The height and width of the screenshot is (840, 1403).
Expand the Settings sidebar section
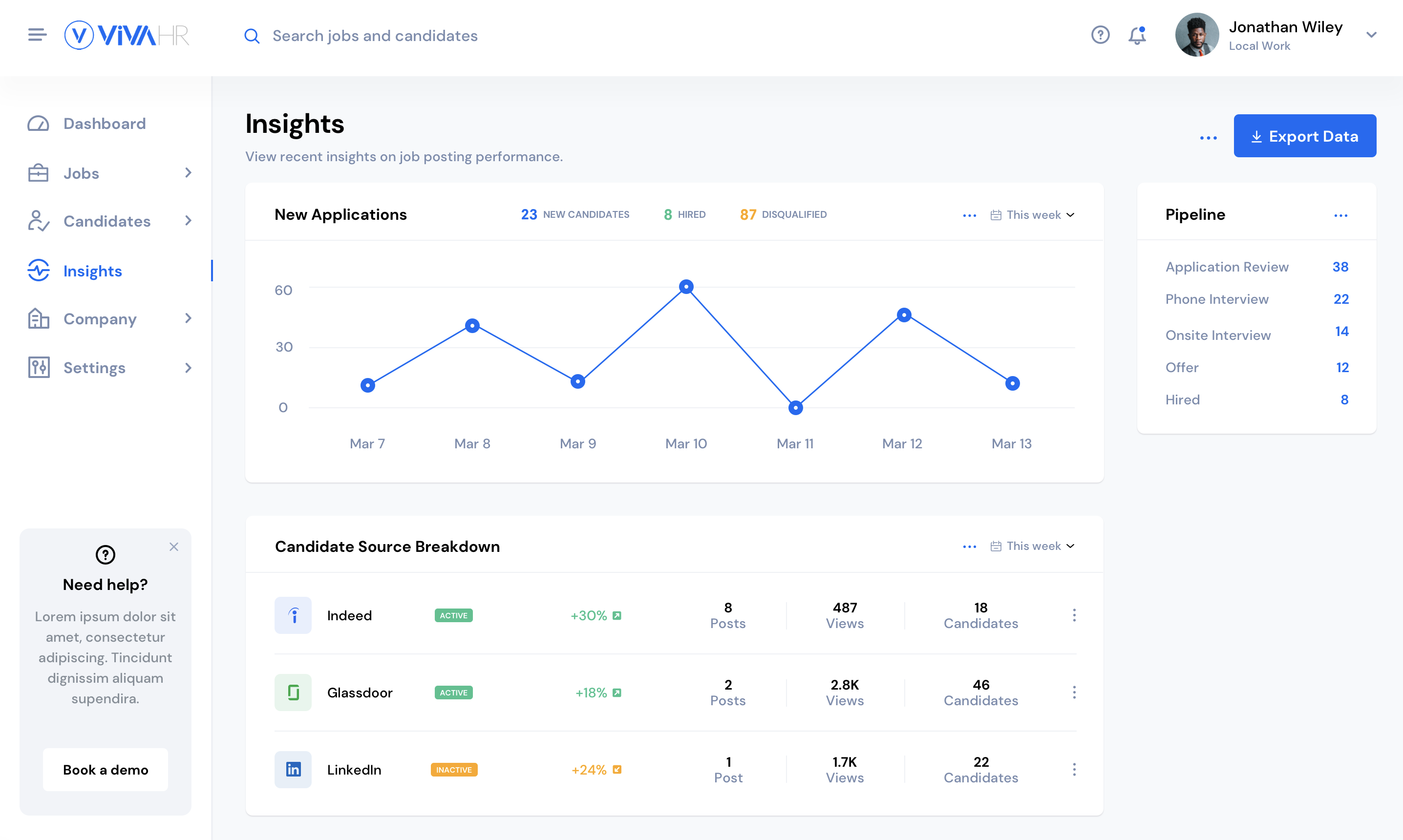tap(189, 368)
